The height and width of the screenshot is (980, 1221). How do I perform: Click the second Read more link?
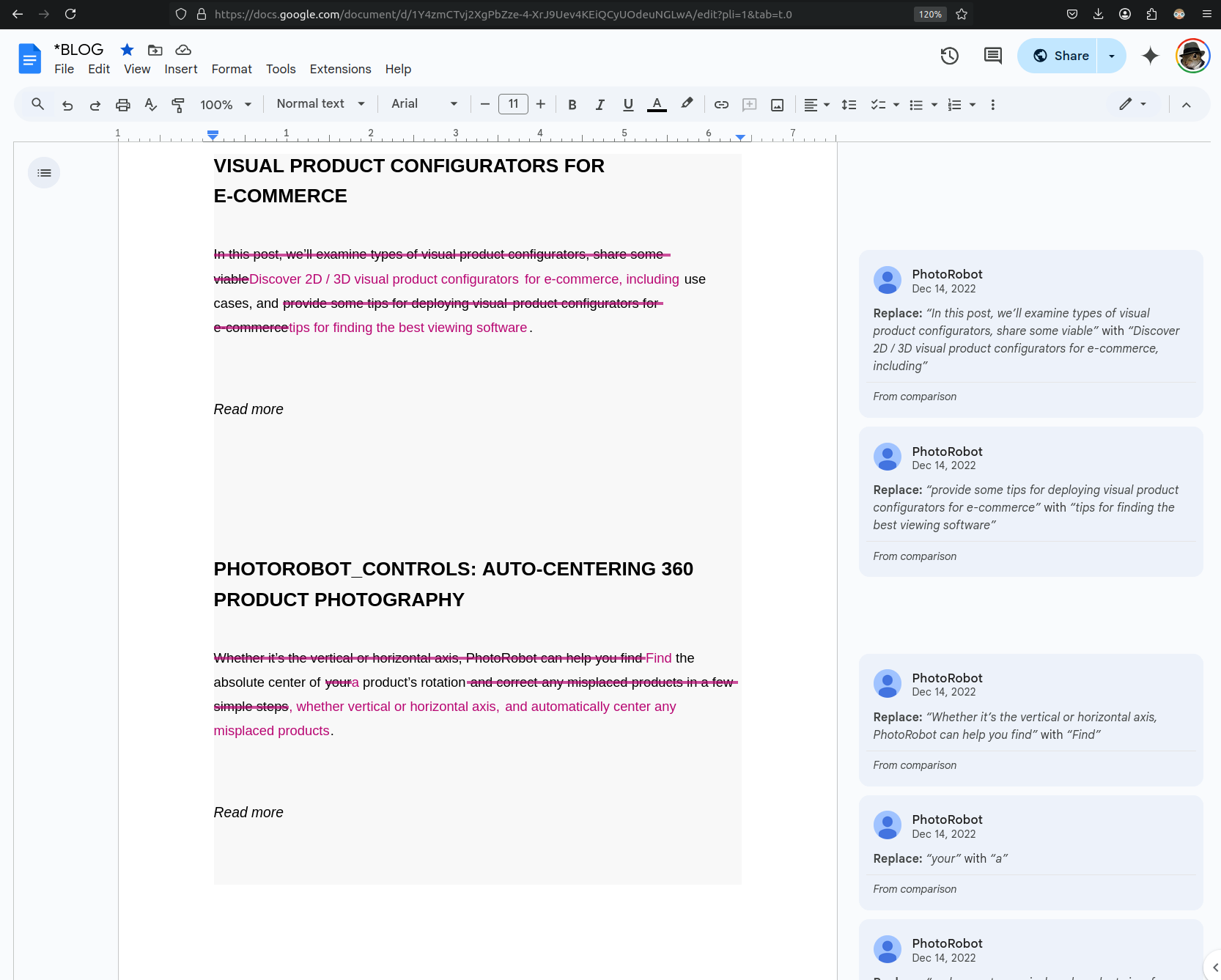tap(248, 812)
